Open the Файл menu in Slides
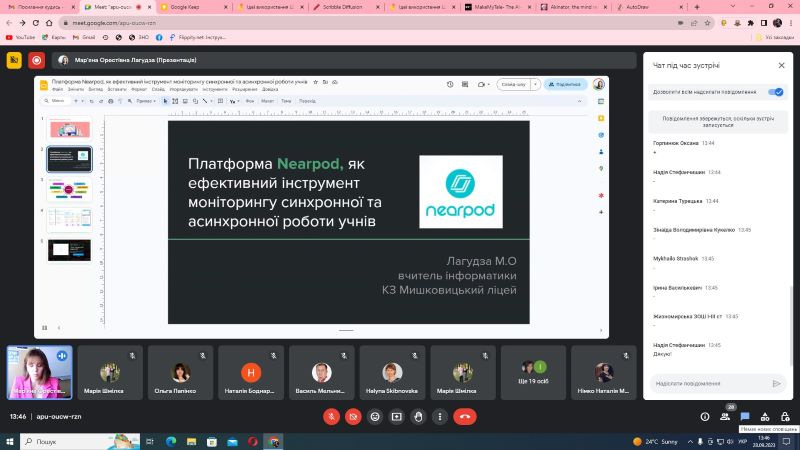The height and width of the screenshot is (450, 800). [x=58, y=89]
